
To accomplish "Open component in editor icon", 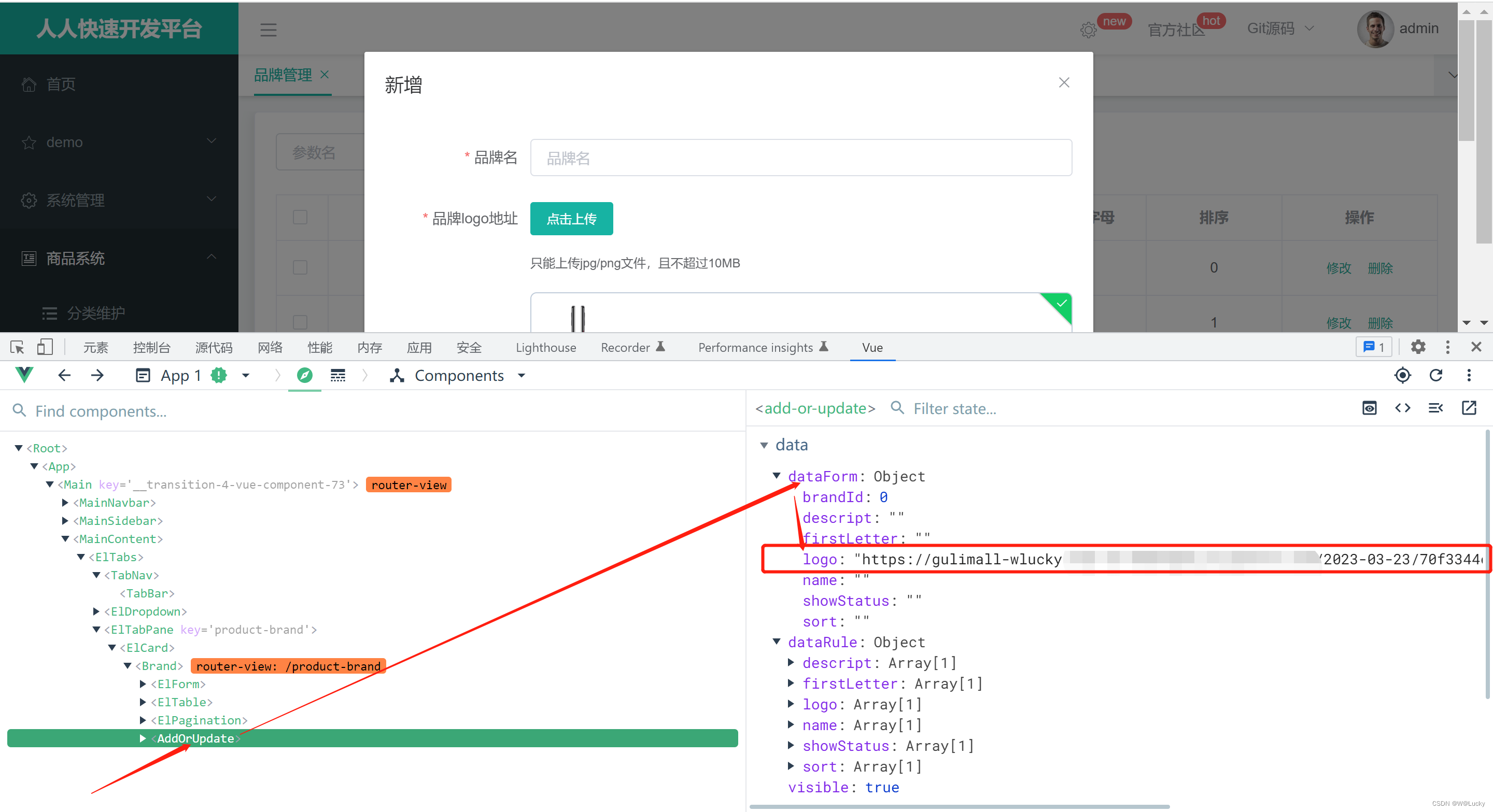I will 1469,408.
